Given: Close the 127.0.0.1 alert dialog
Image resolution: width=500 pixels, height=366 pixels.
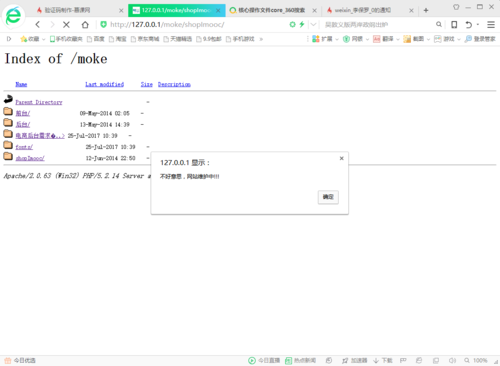Looking at the screenshot, I should click(x=341, y=158).
